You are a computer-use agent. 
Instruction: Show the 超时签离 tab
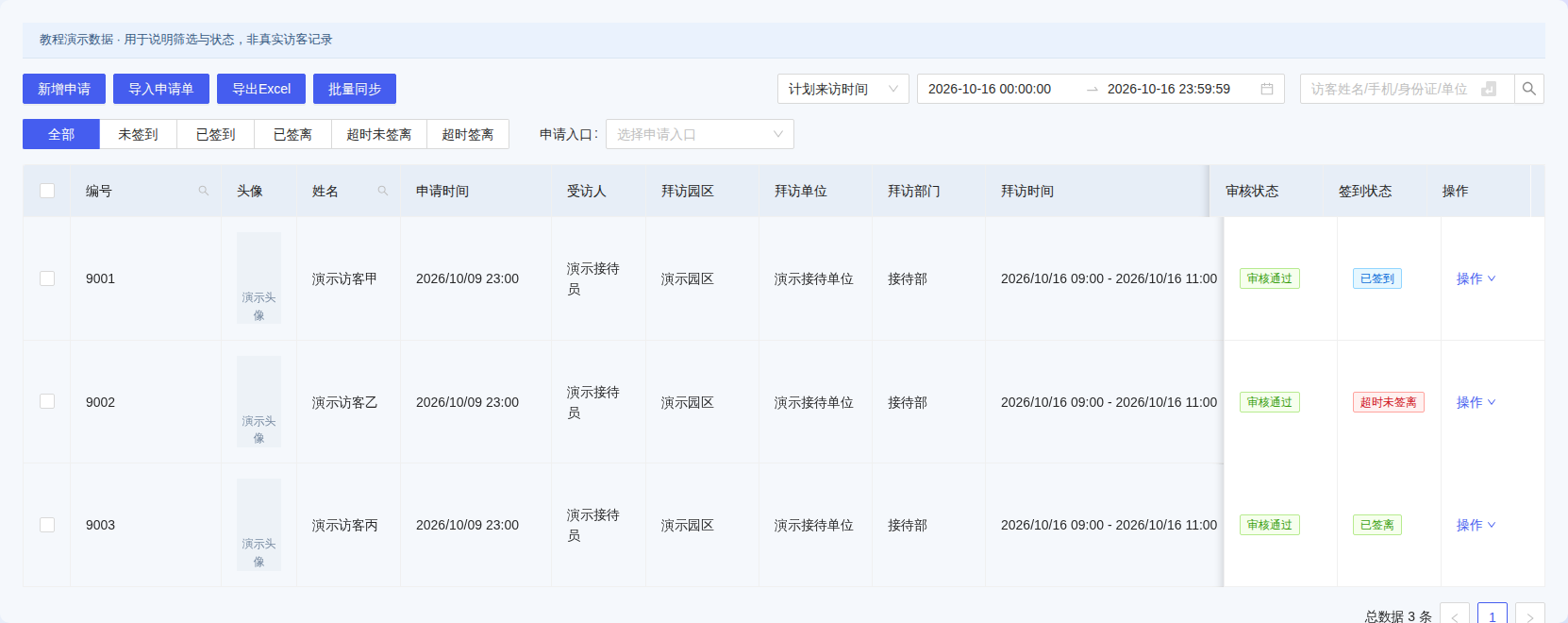[x=468, y=134]
